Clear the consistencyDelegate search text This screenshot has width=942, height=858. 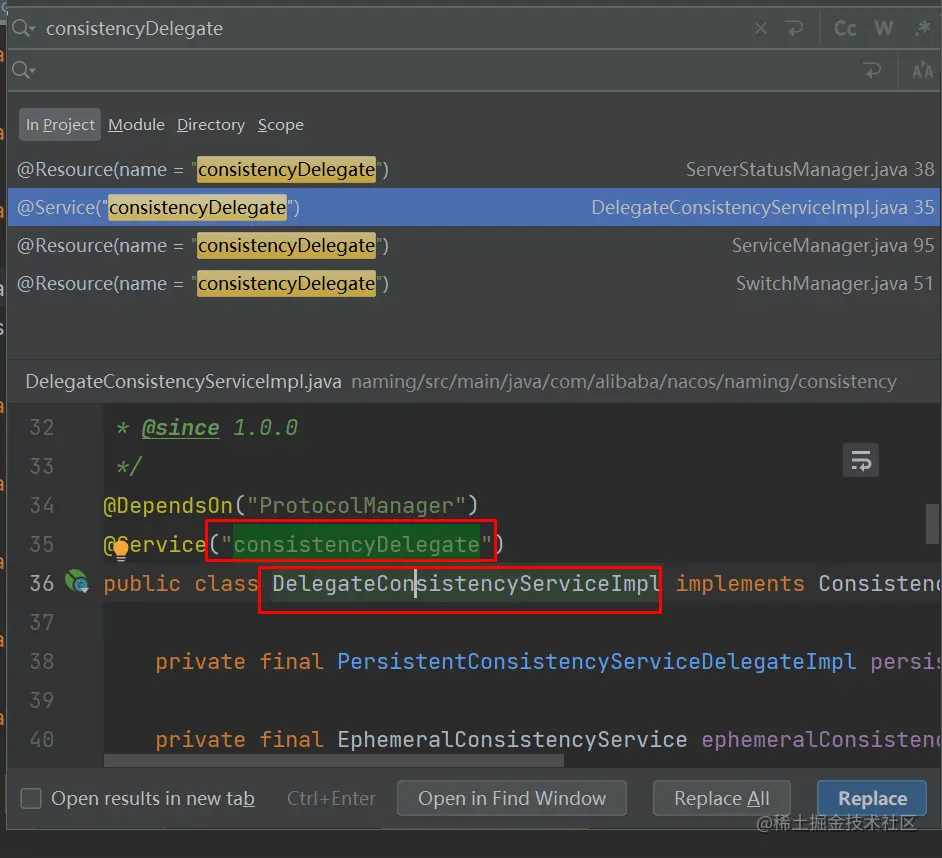761,28
